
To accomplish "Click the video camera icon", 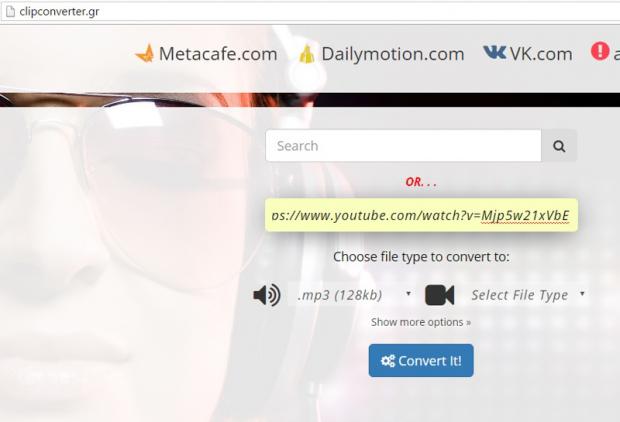I will [439, 295].
